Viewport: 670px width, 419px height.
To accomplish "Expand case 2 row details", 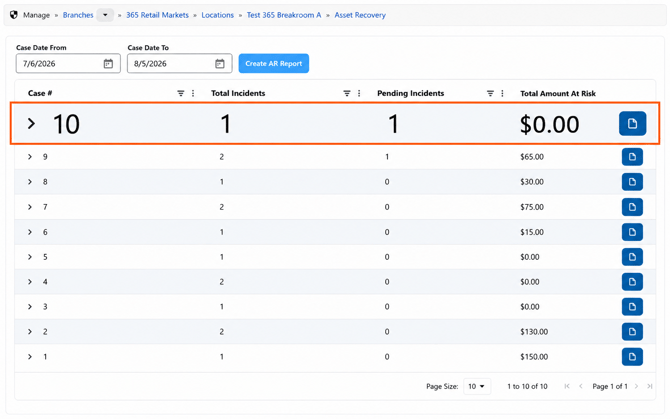I will [x=30, y=331].
